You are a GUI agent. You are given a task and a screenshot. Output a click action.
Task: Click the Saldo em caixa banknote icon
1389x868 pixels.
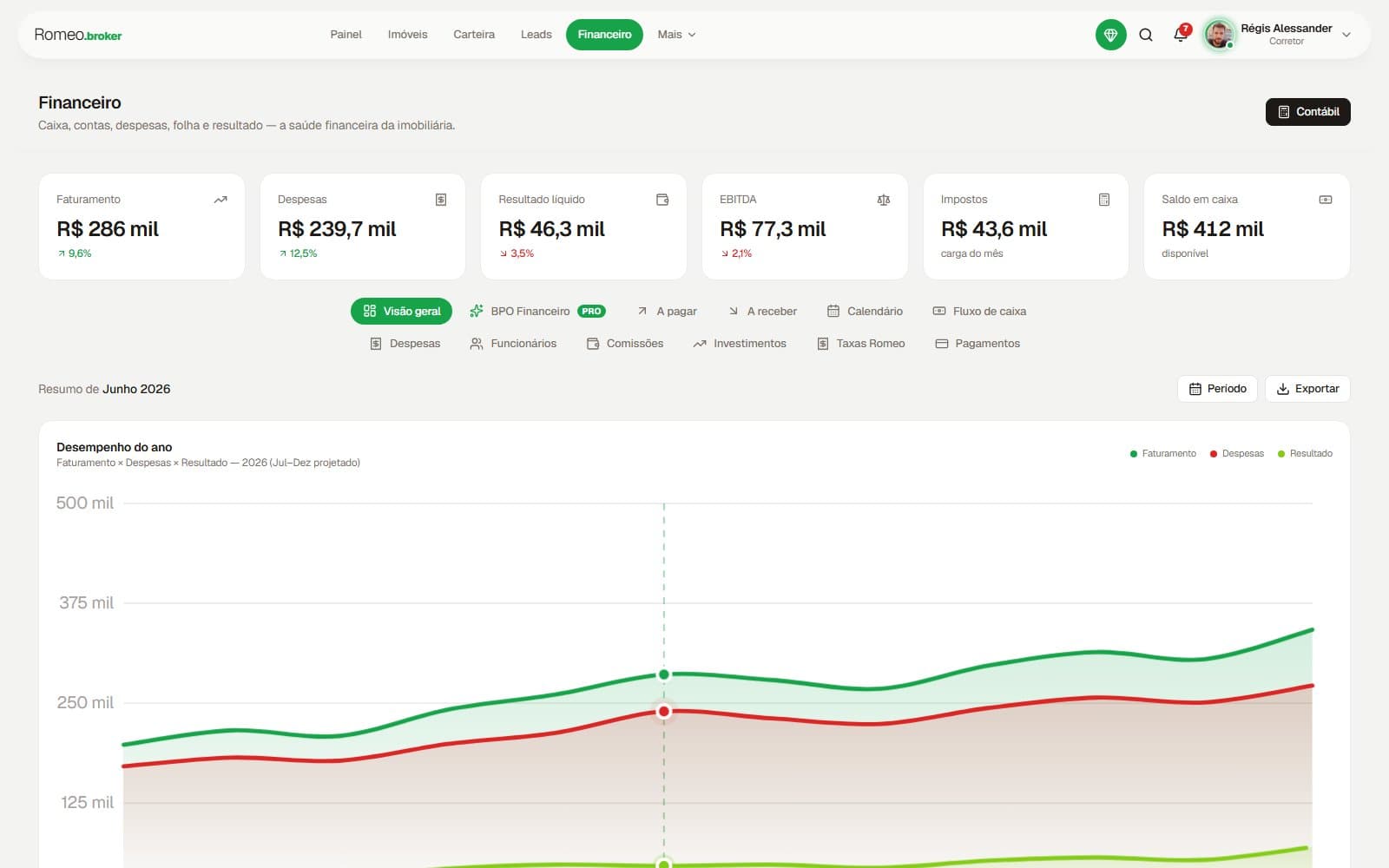tap(1326, 200)
